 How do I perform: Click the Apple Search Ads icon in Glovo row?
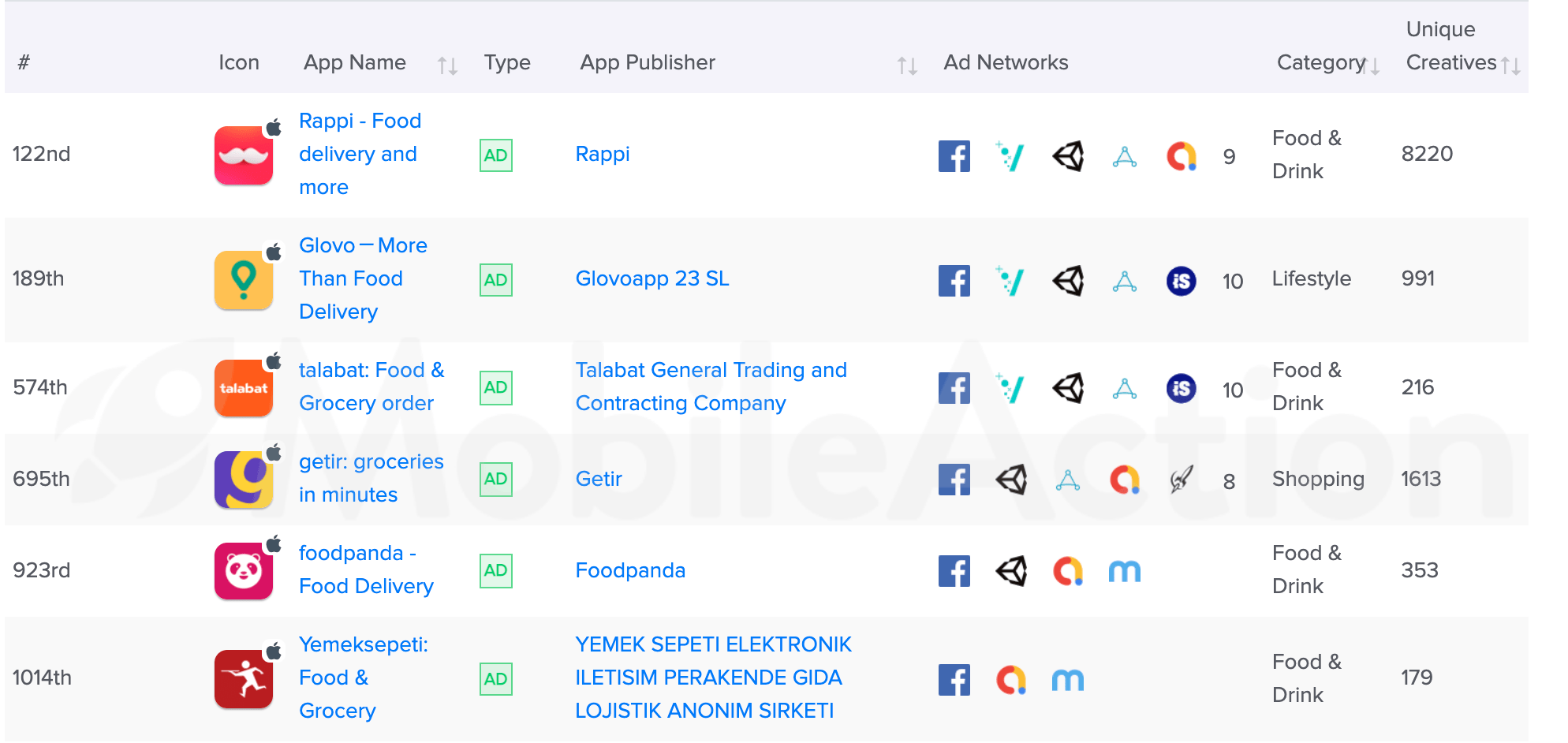[x=1125, y=282]
